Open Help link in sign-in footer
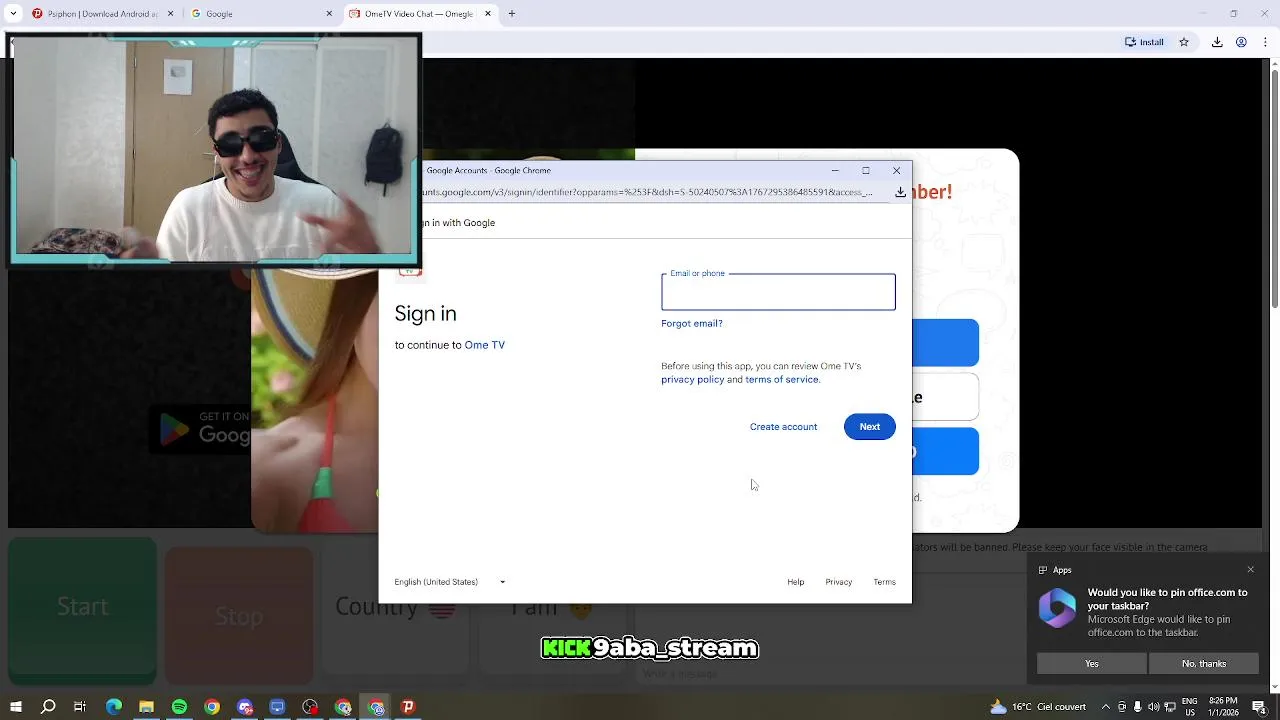 click(x=795, y=582)
